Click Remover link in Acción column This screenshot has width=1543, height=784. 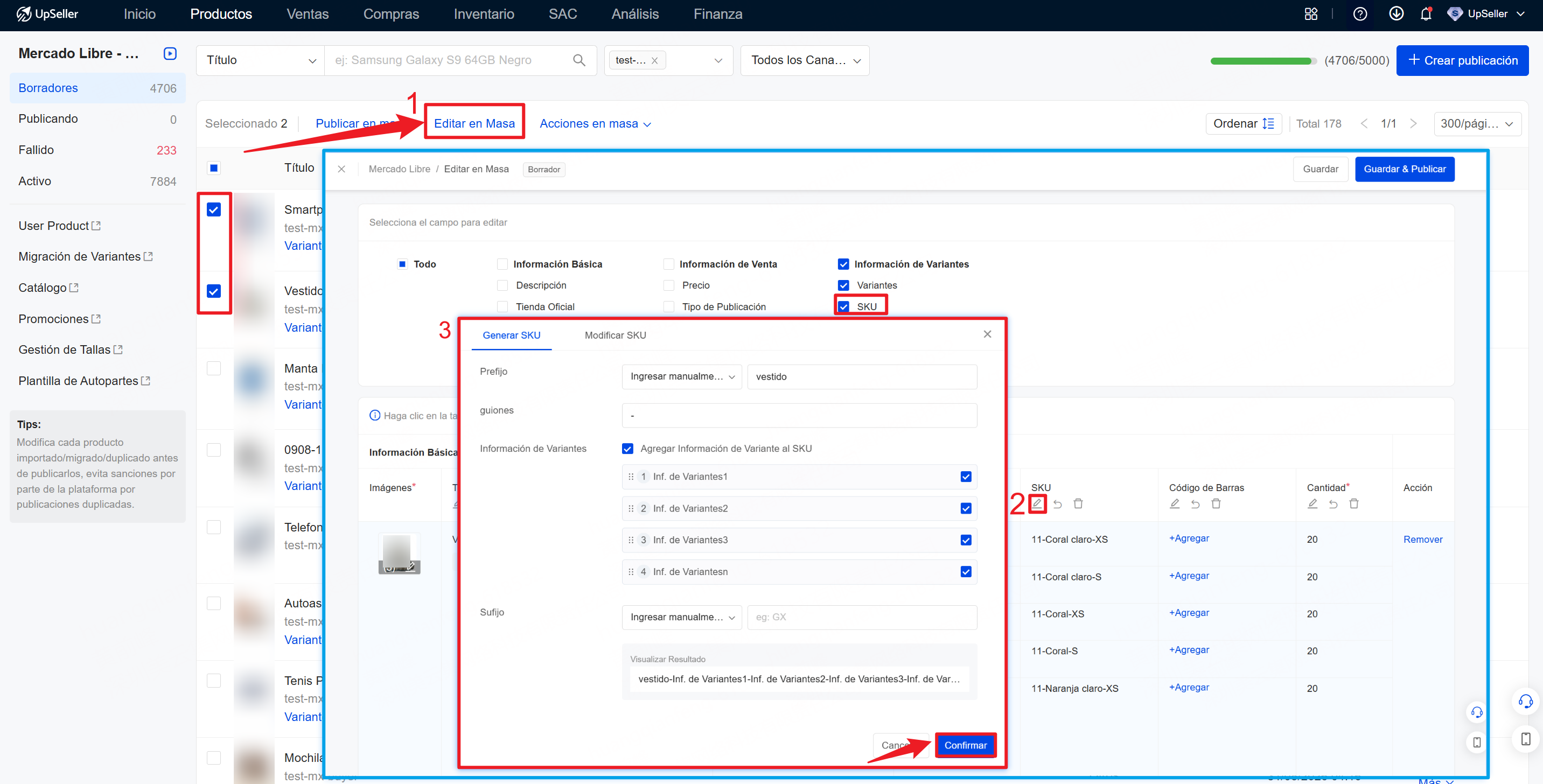pyautogui.click(x=1422, y=540)
